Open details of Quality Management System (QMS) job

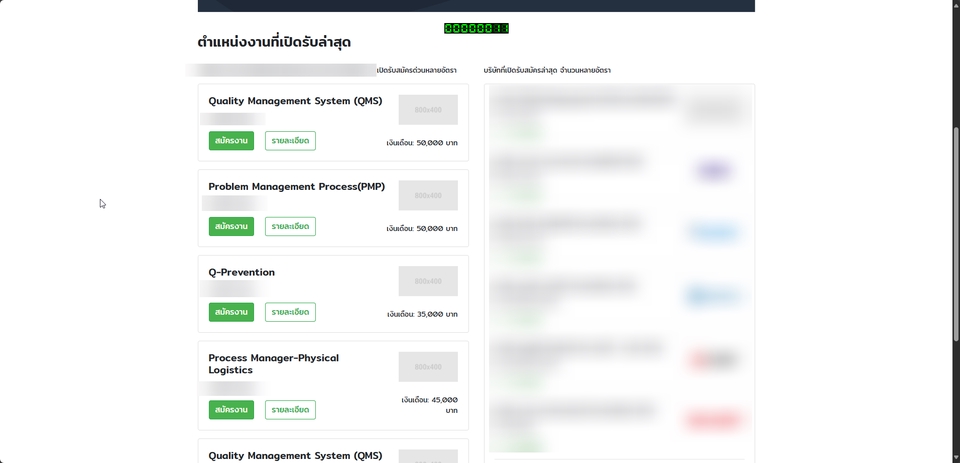click(290, 140)
